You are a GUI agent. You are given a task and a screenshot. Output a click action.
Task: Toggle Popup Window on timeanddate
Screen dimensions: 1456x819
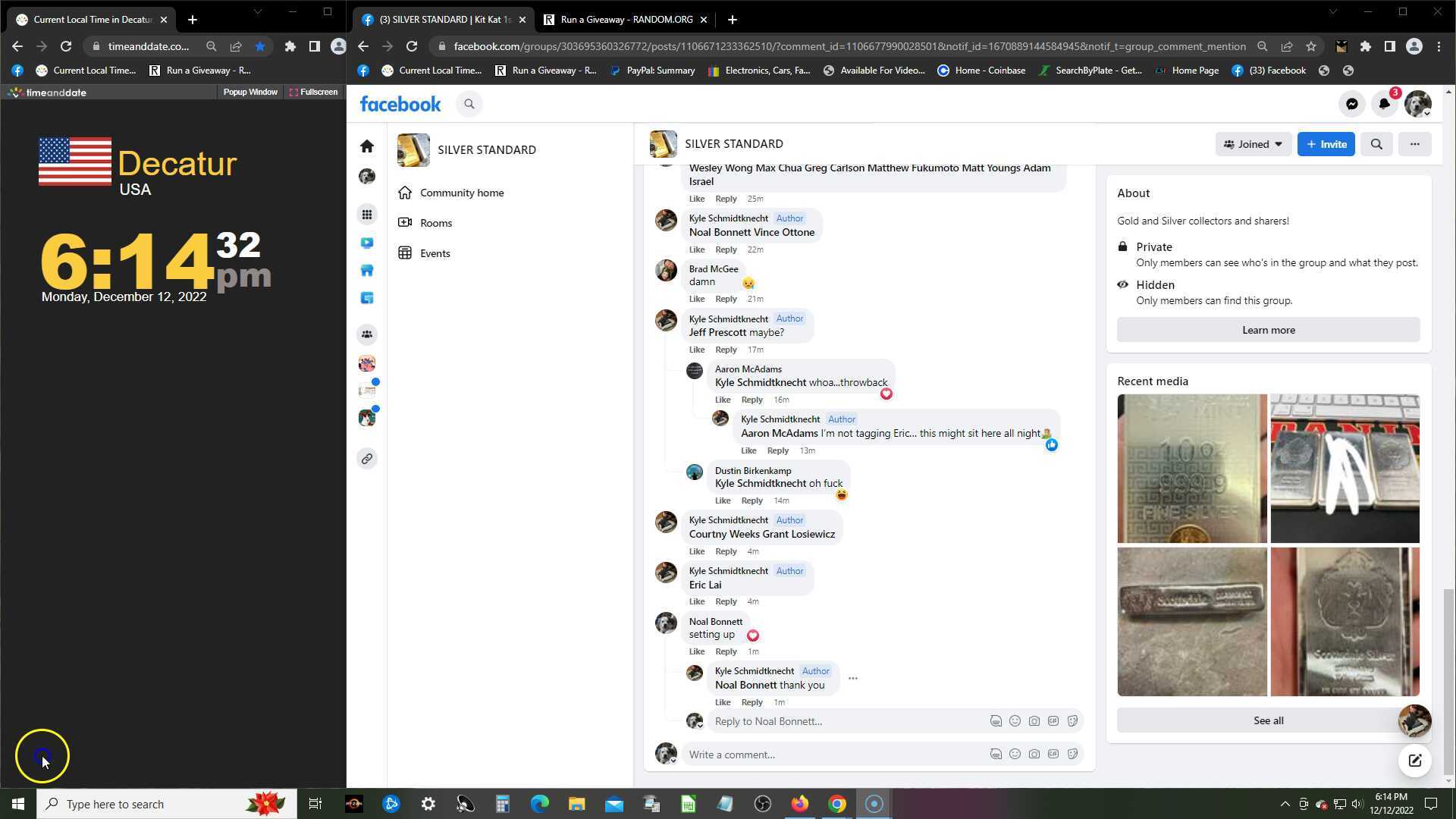click(x=249, y=92)
